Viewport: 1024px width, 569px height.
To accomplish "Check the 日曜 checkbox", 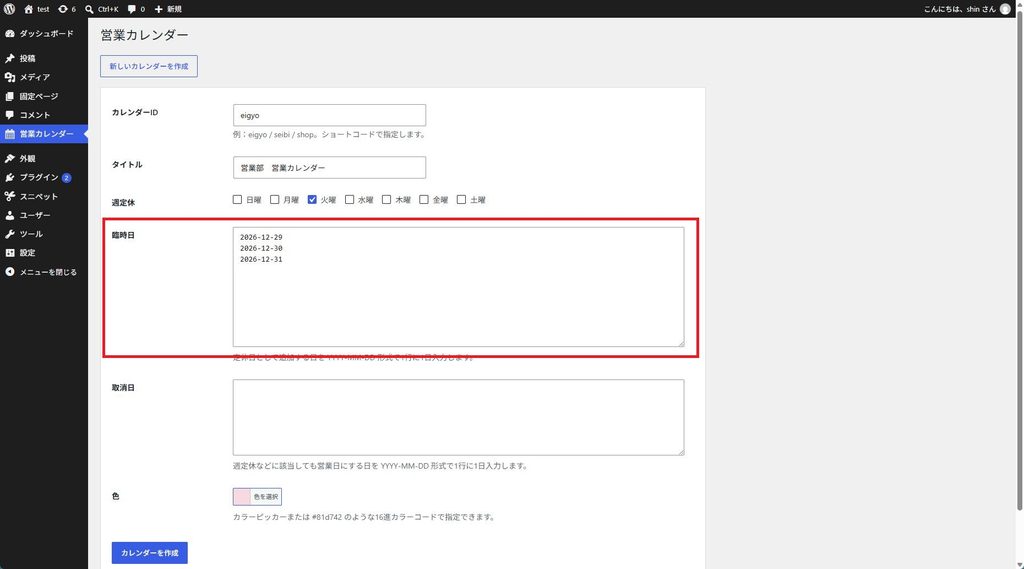I will click(x=237, y=199).
